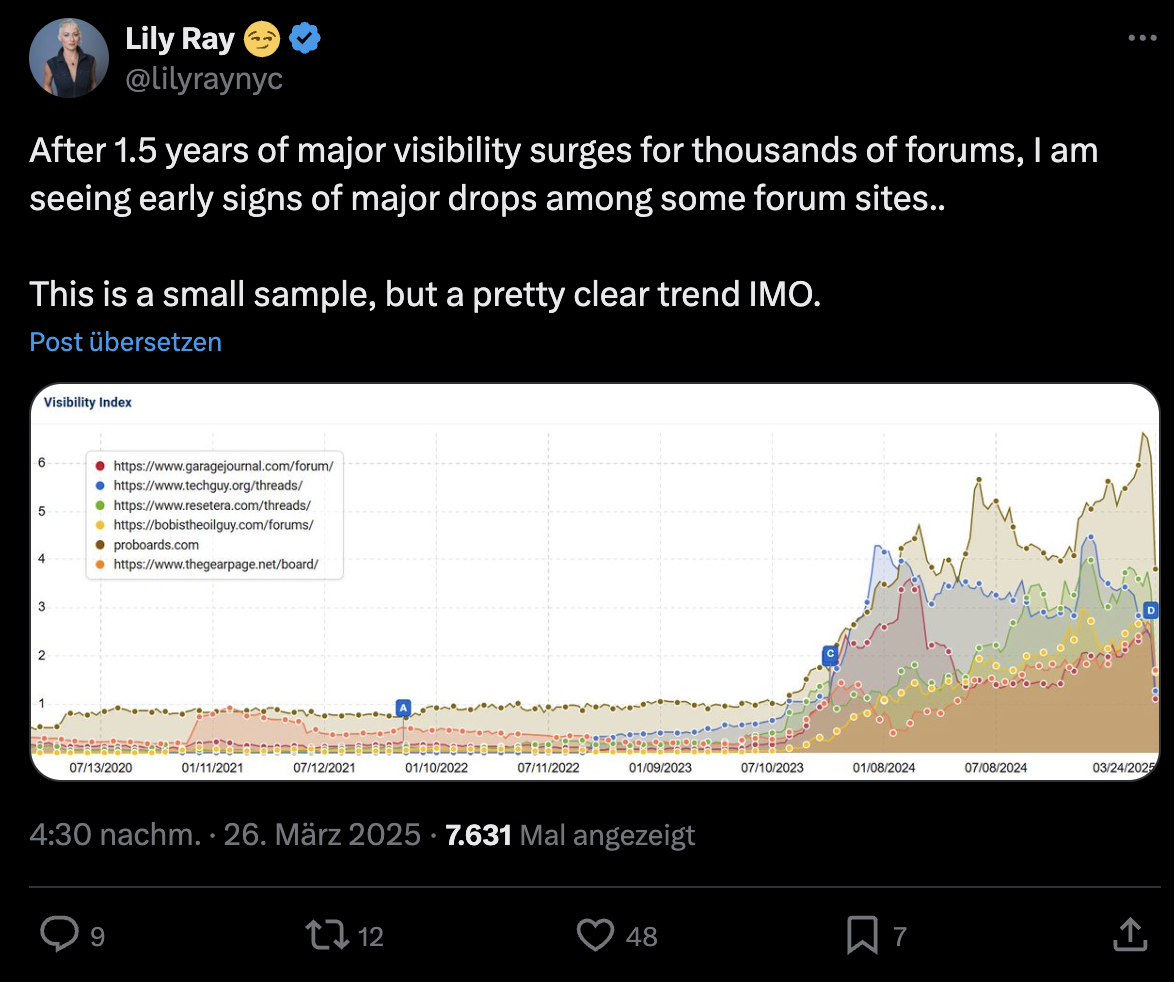Viewport: 1174px width, 982px height.
Task: Click the red legend dot for resetera.com row
Action: point(99,505)
